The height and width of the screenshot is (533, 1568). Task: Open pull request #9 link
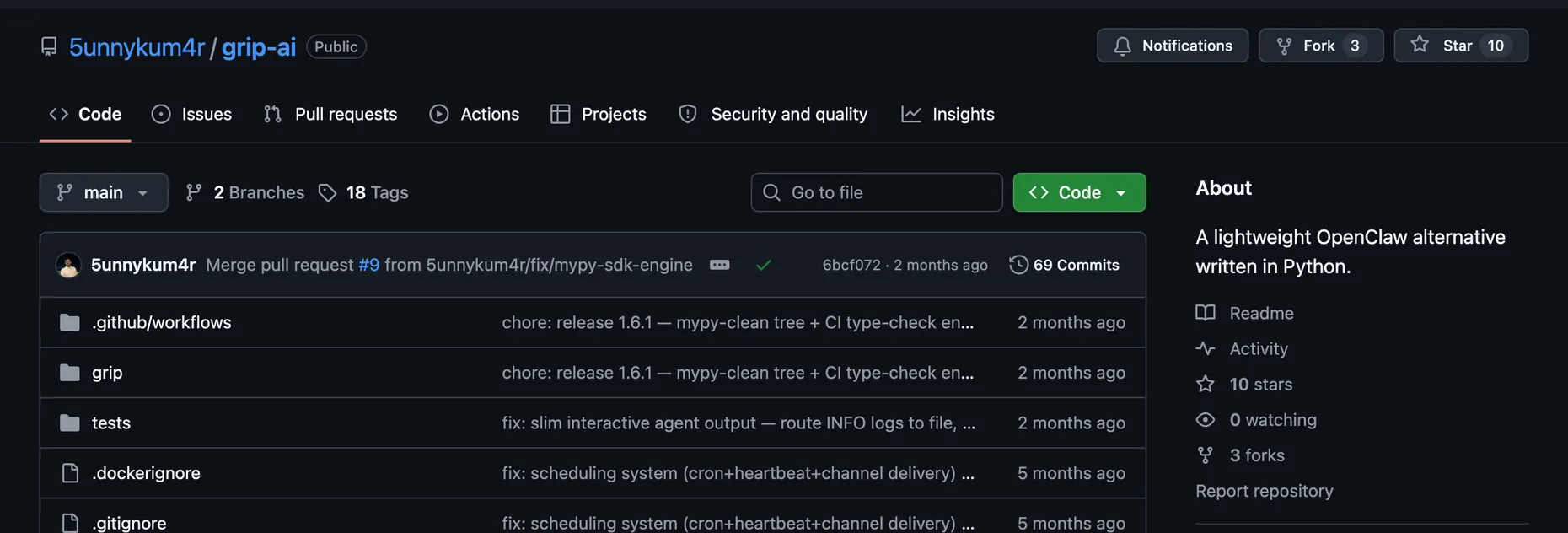click(x=369, y=265)
